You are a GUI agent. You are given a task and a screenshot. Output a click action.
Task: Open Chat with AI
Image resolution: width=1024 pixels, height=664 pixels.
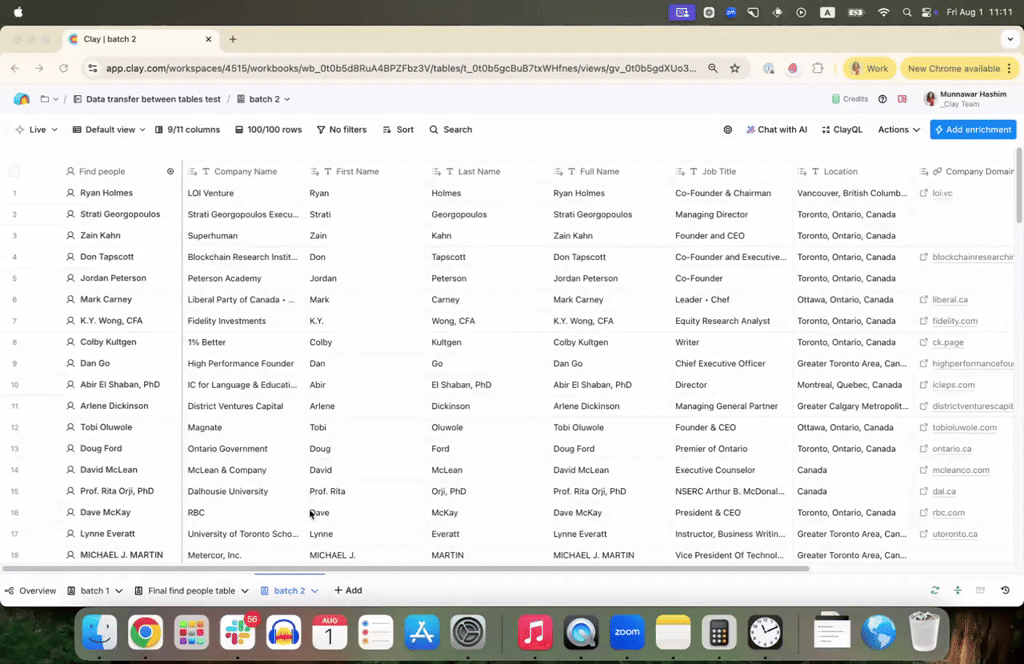pos(776,130)
